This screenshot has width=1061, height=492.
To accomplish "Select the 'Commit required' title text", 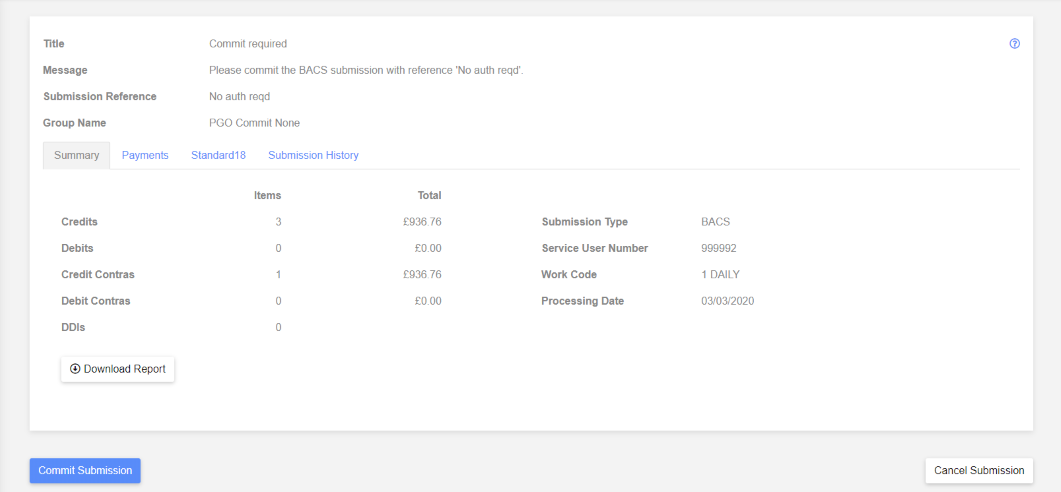I will click(248, 44).
